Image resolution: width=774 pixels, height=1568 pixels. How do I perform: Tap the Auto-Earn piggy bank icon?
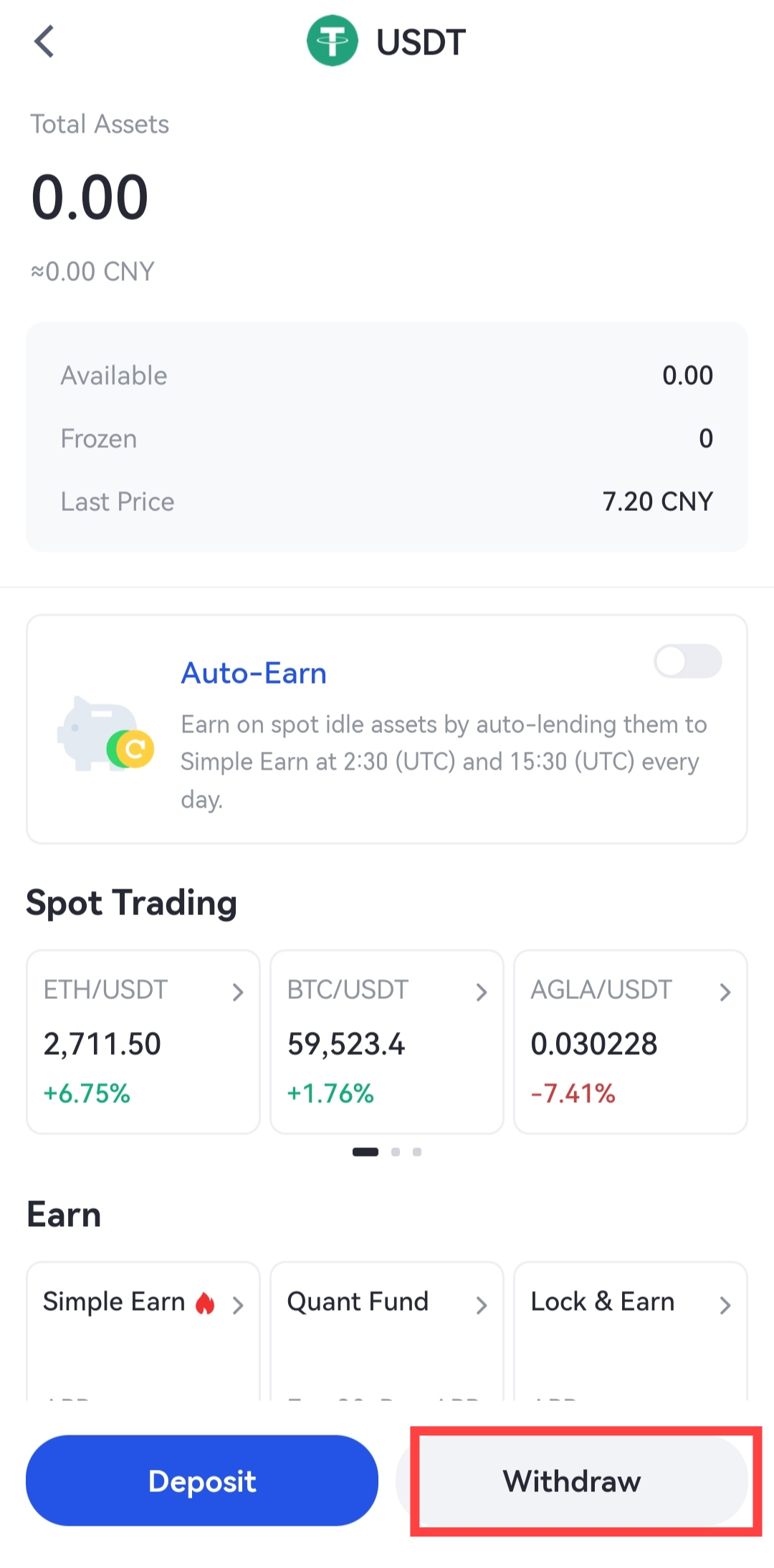click(105, 735)
